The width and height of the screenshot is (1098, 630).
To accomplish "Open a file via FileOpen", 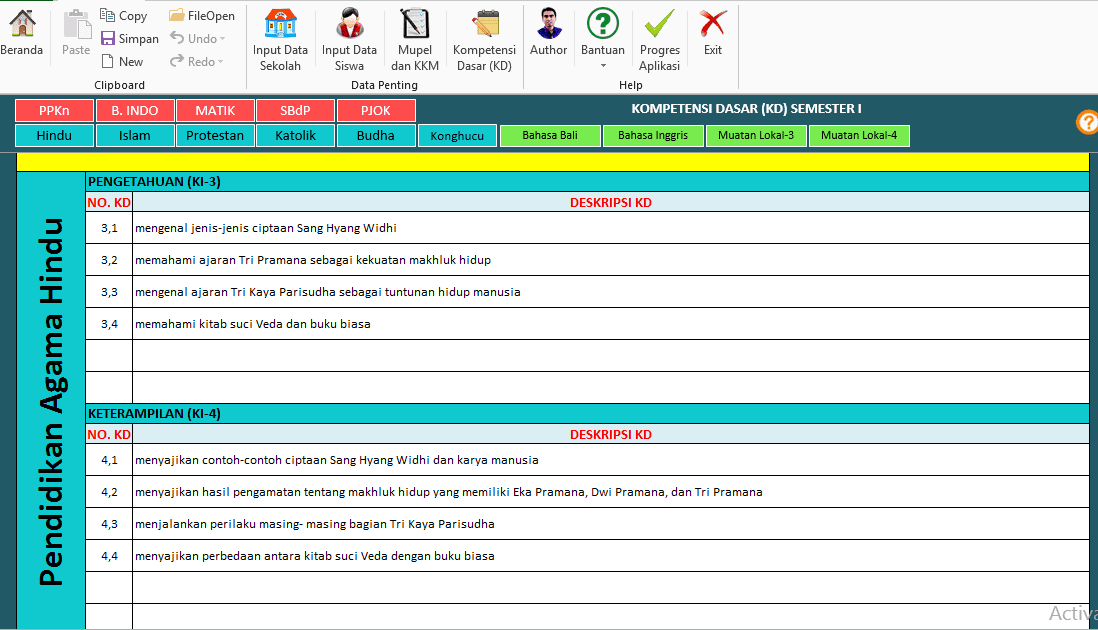I will point(202,15).
